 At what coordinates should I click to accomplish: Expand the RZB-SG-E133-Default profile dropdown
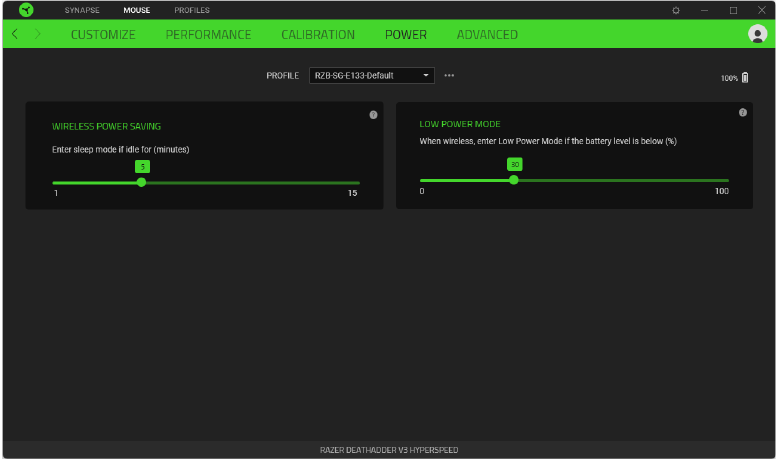tap(372, 75)
